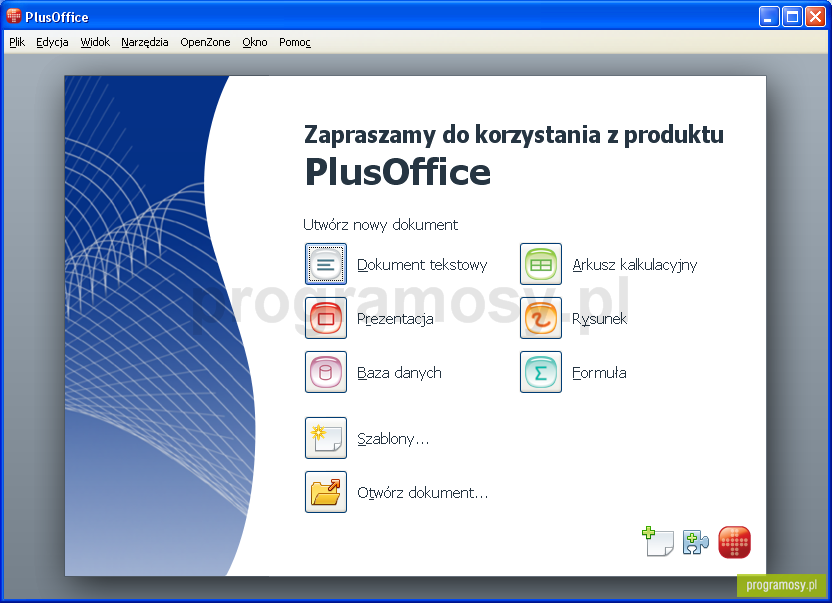Click the Prezentacja presentation icon

326,318
